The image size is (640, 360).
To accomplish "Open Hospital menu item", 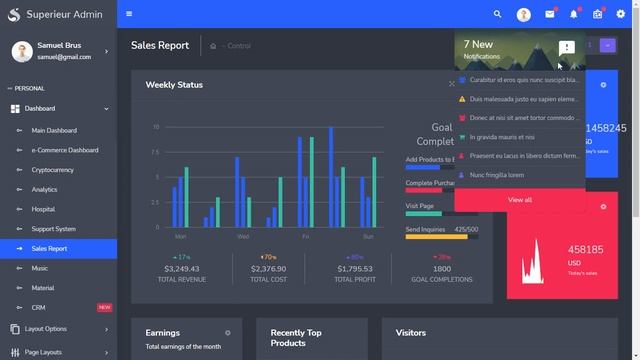I will point(58,209).
